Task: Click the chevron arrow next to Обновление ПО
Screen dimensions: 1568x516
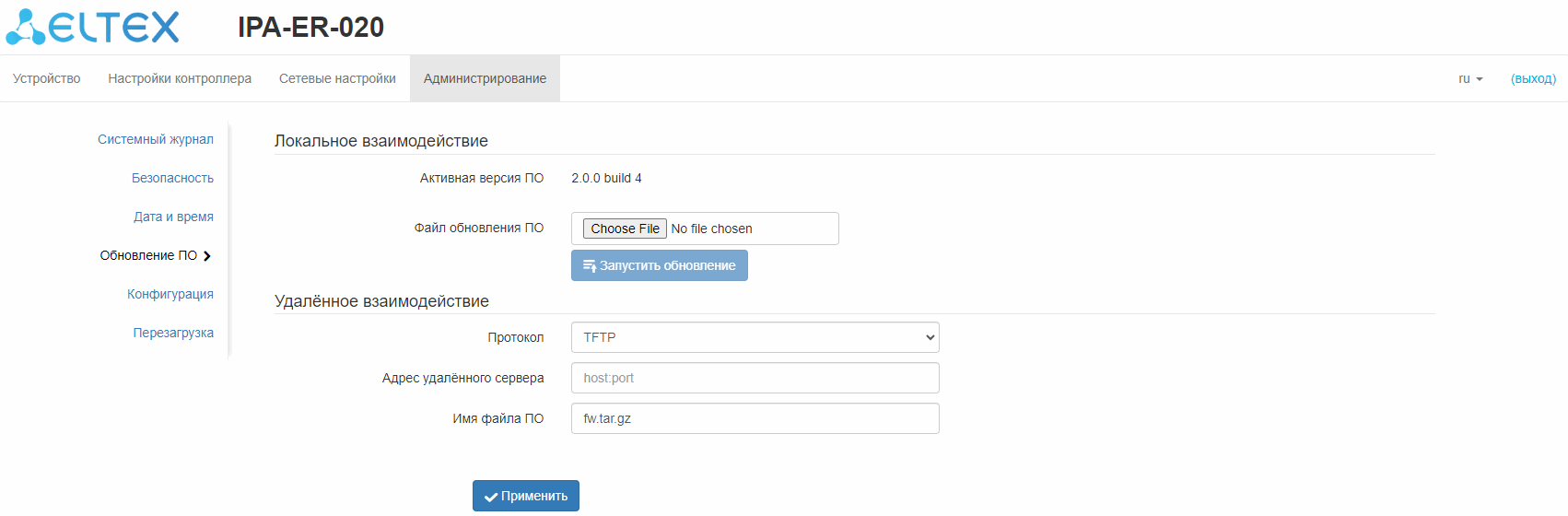Action: [207, 256]
